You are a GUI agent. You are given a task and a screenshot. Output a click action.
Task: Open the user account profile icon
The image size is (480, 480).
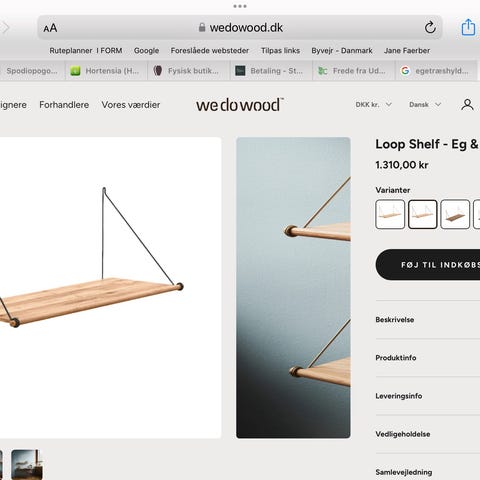(x=467, y=105)
